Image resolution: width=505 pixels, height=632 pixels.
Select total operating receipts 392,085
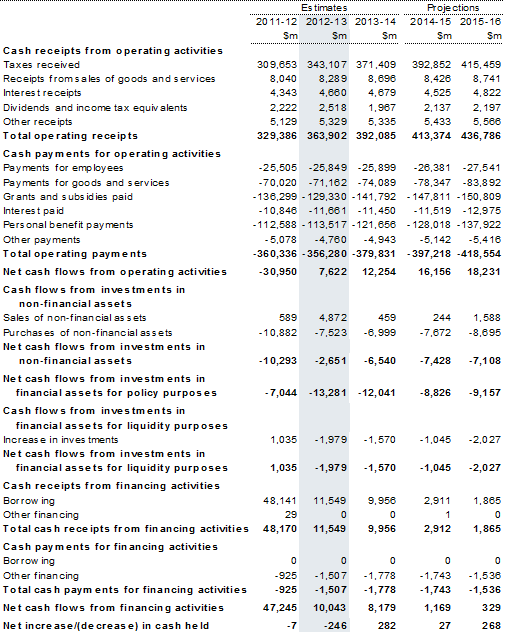[376, 136]
